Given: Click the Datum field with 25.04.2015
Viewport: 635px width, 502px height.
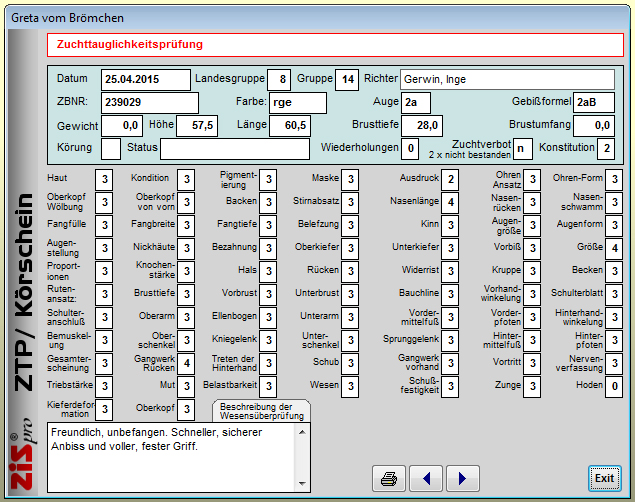Looking at the screenshot, I should pos(146,80).
